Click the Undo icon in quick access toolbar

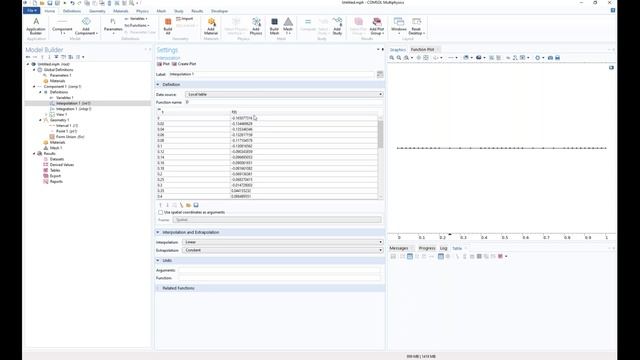[72, 3]
